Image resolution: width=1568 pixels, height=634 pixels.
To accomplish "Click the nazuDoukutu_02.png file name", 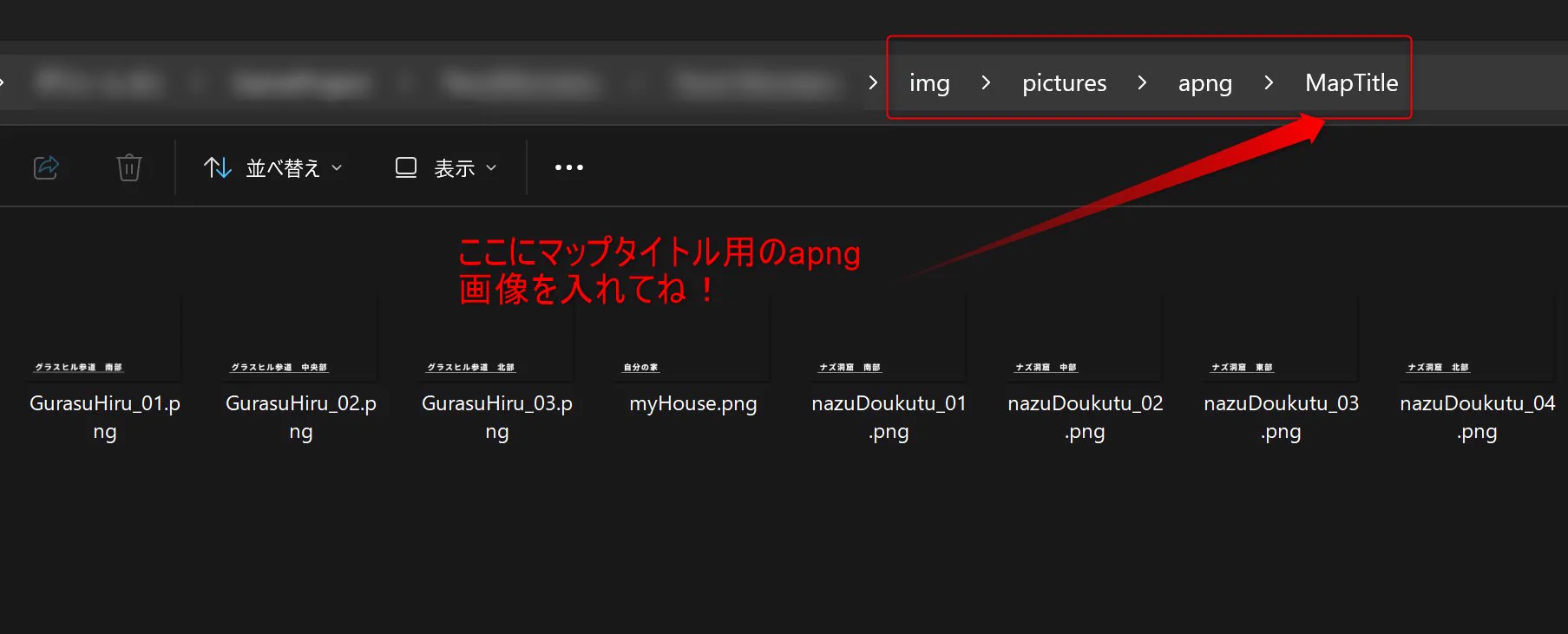I will pos(1086,417).
